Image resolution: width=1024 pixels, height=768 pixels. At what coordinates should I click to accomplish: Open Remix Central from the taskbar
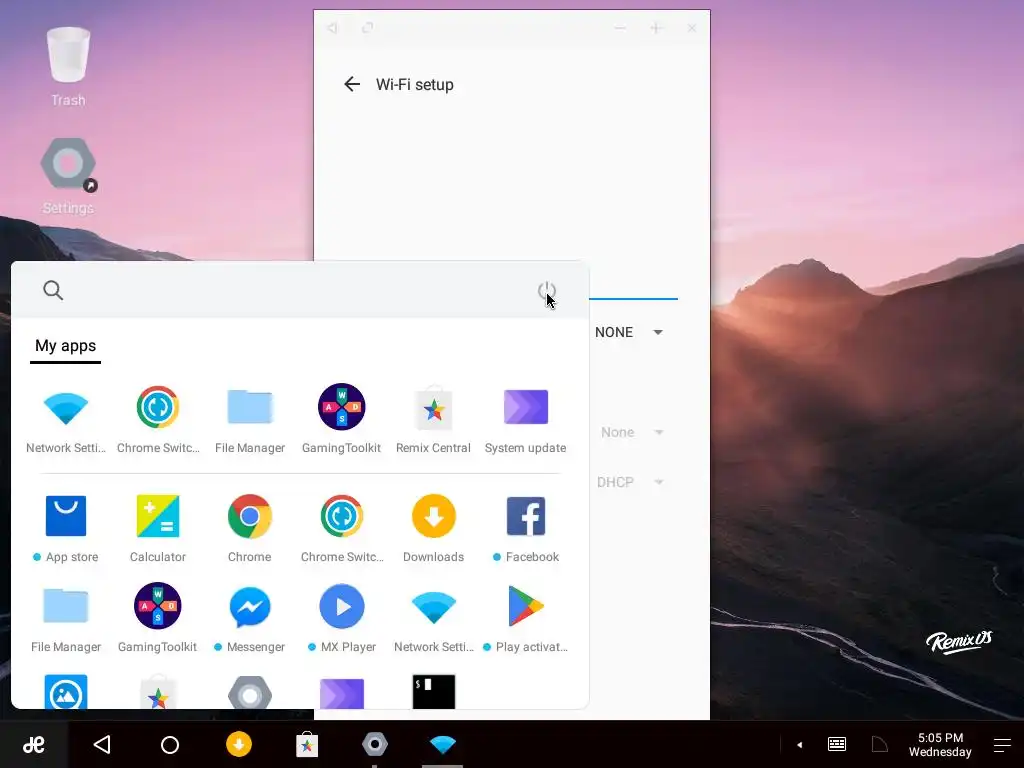(x=307, y=744)
